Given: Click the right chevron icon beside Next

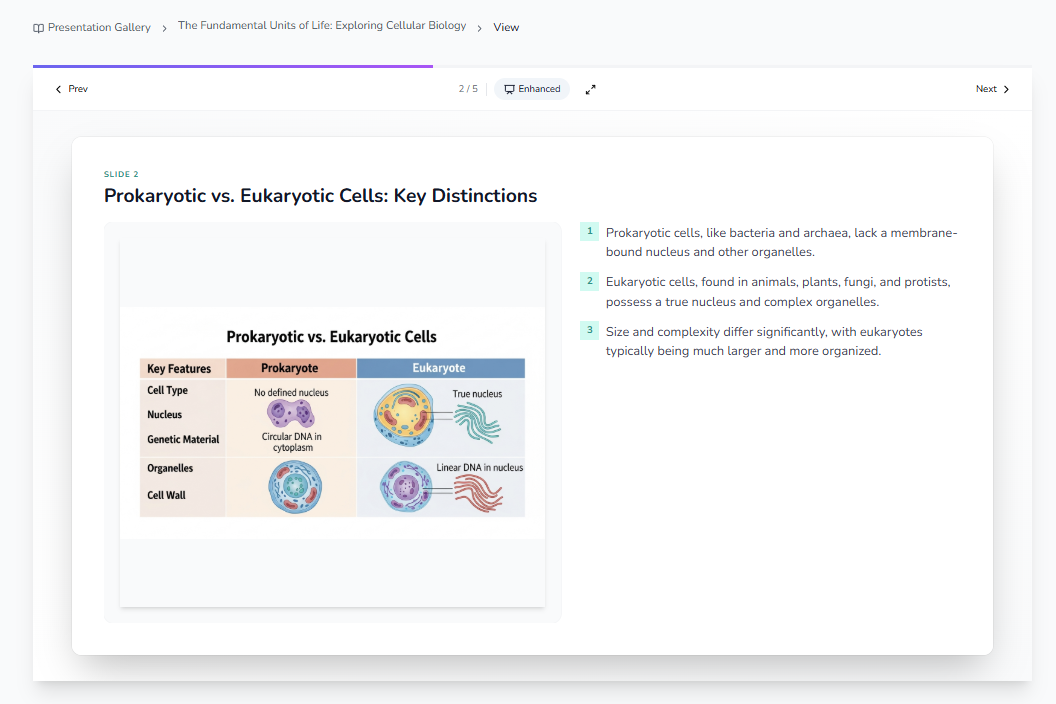Looking at the screenshot, I should click(x=1006, y=89).
